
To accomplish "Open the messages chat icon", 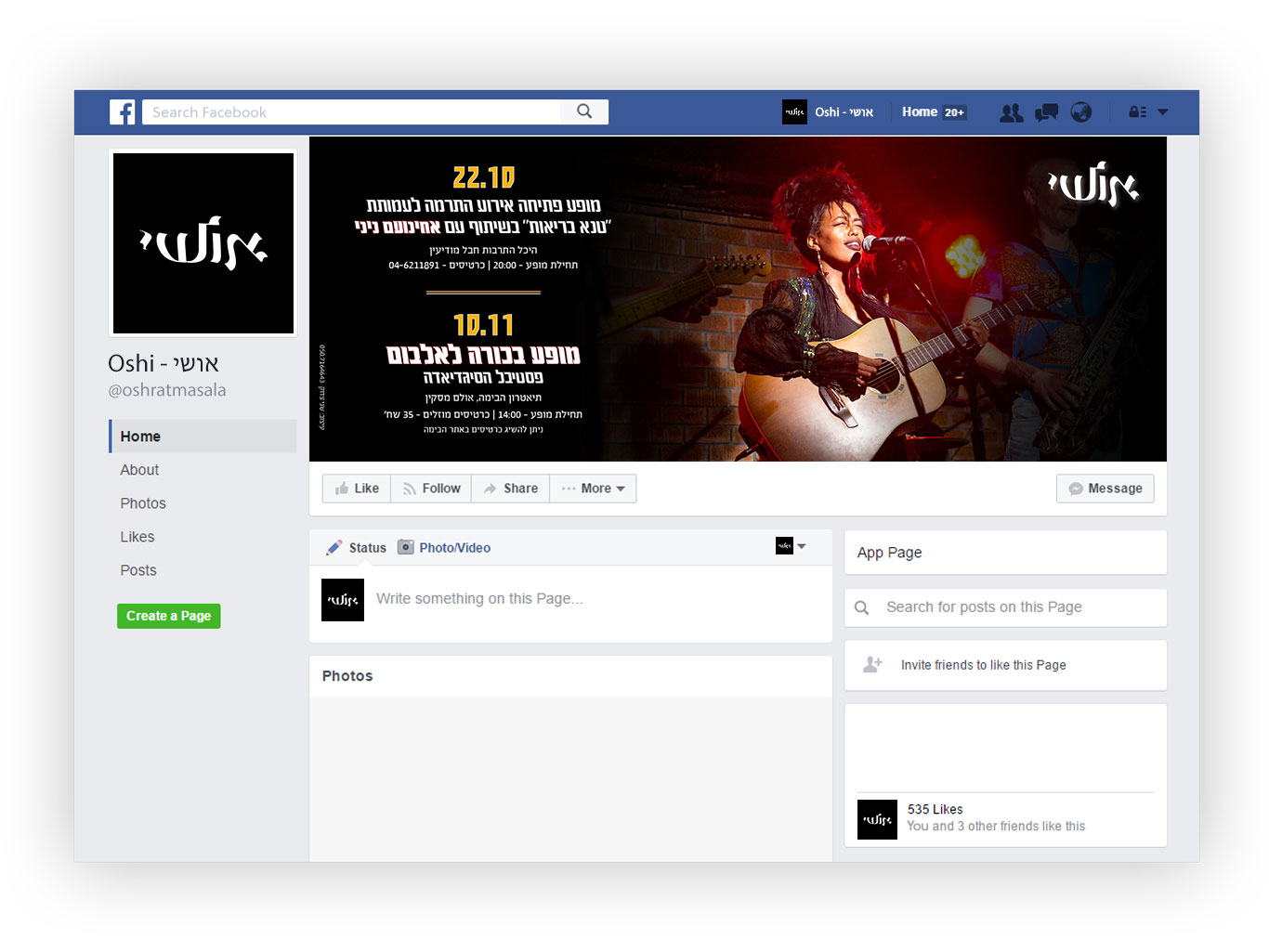I will pyautogui.click(x=1047, y=112).
